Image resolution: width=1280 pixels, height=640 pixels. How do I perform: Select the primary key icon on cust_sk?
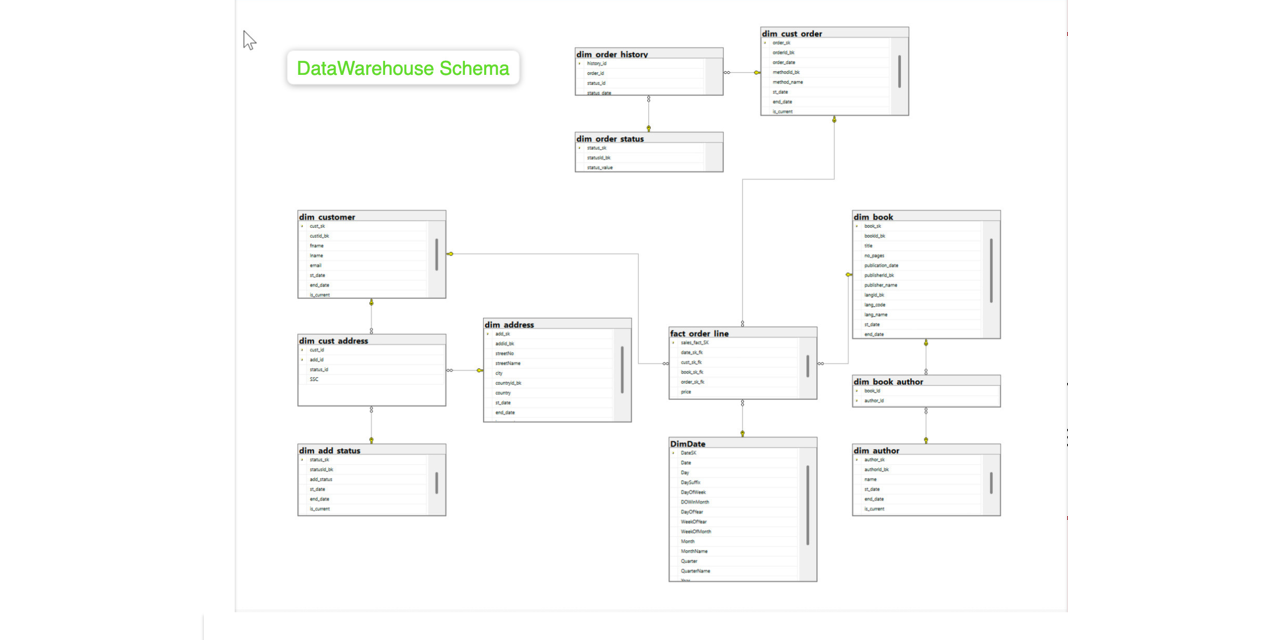point(302,225)
